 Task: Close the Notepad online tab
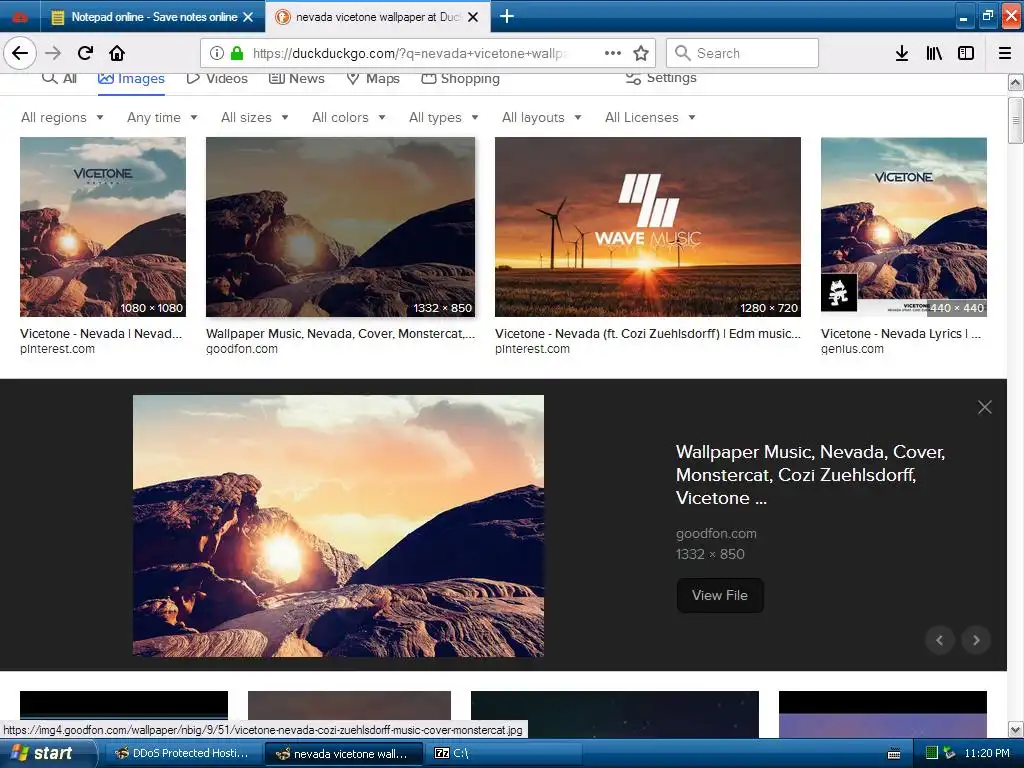pos(248,17)
